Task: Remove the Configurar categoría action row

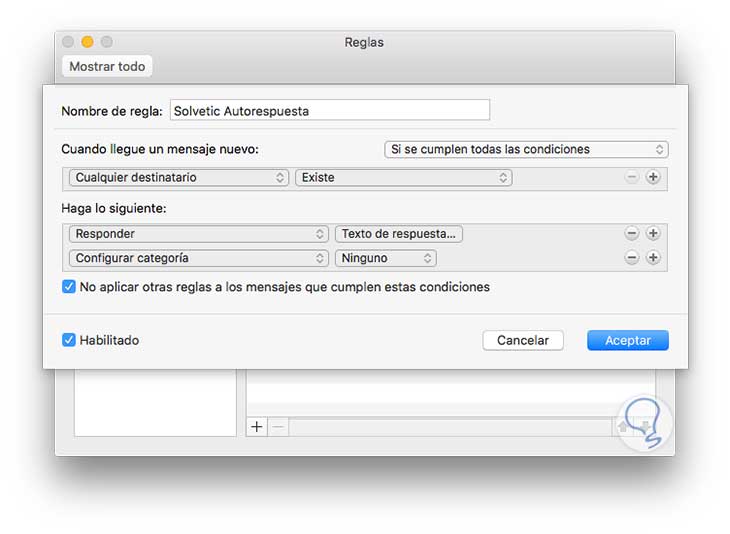Action: 632,258
